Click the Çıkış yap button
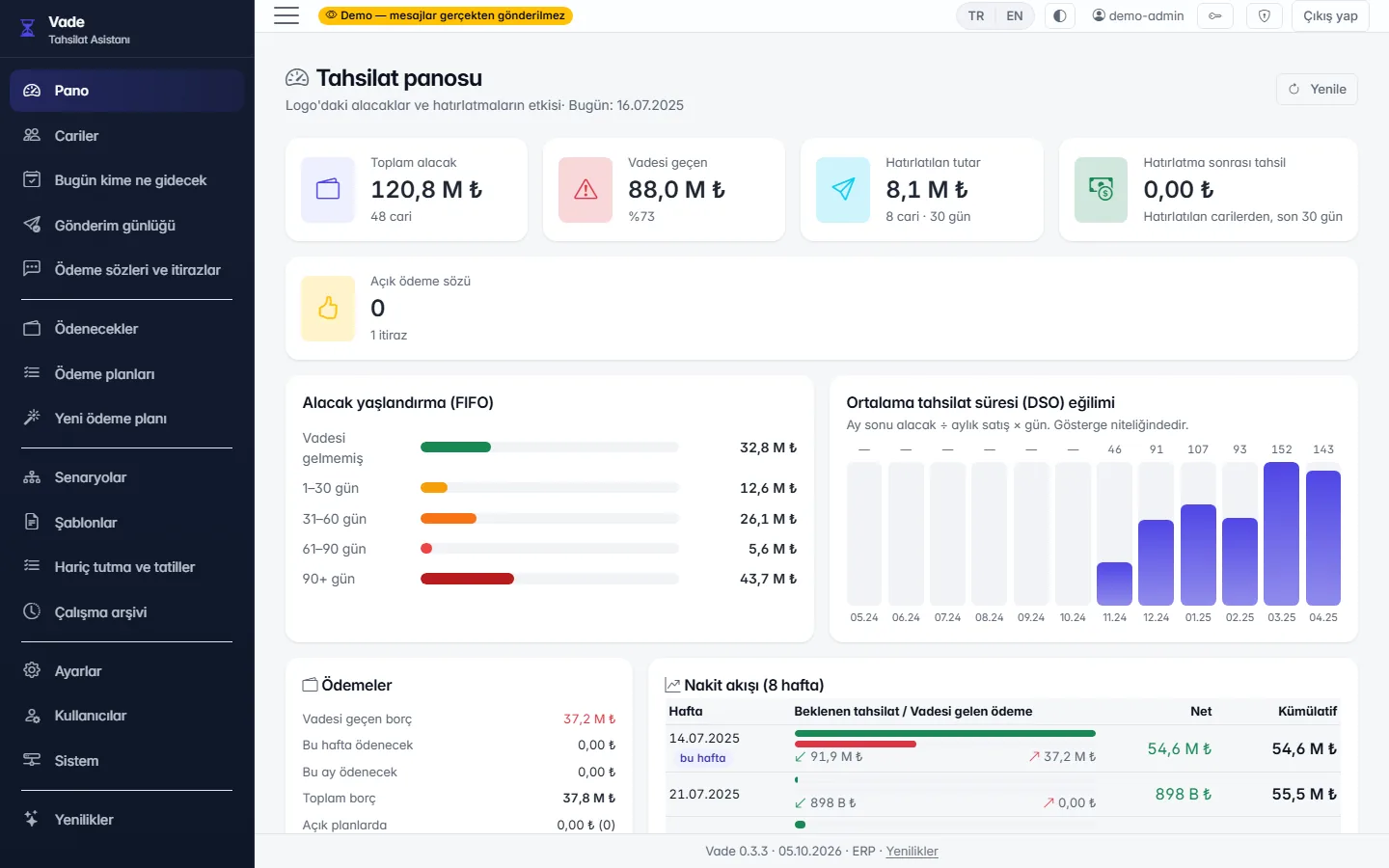 1330,15
